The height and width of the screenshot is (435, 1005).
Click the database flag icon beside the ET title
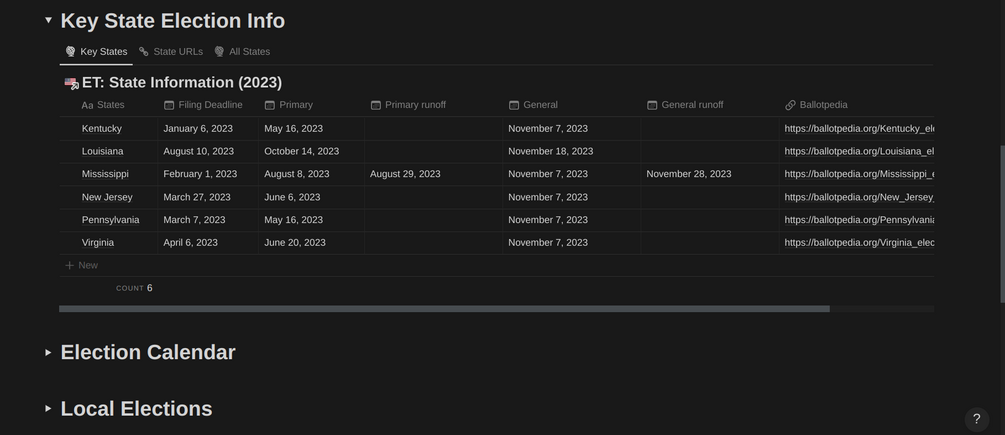pos(71,83)
